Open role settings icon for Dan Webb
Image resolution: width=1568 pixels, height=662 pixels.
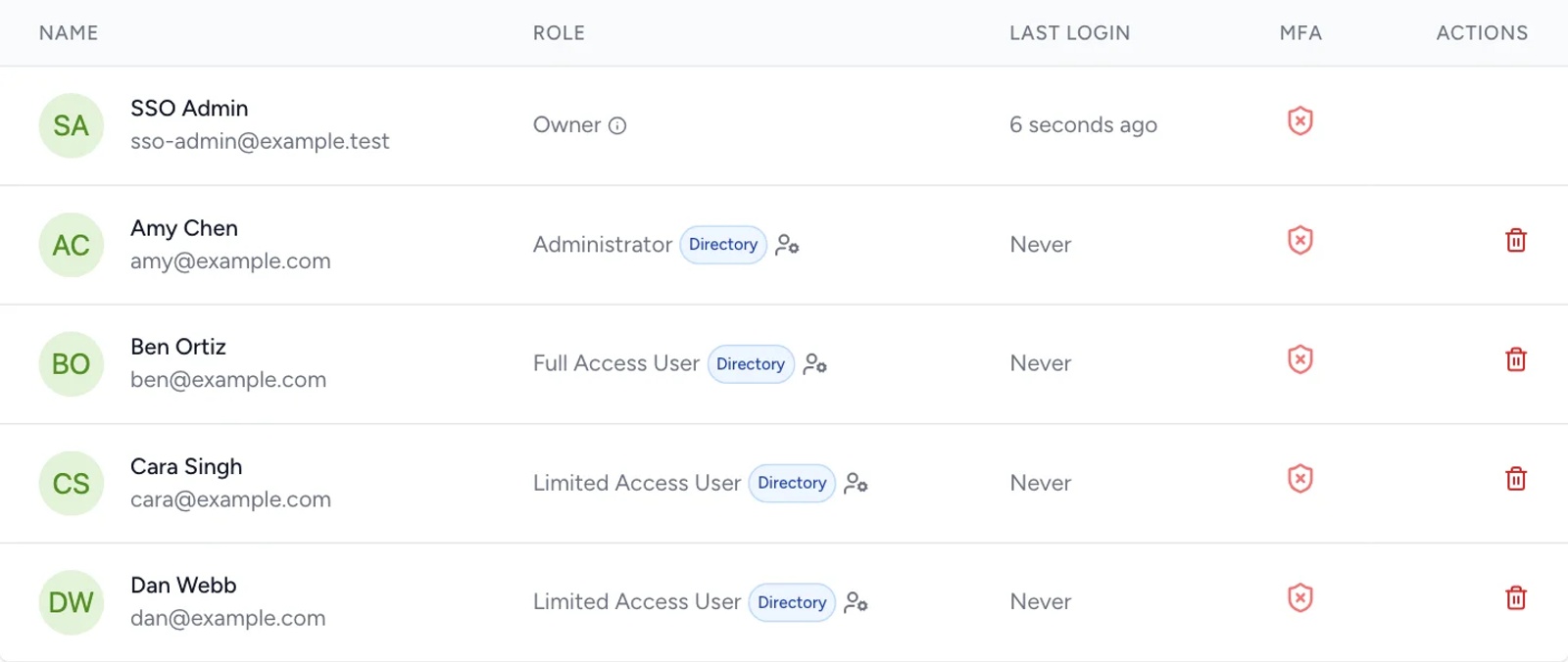856,602
